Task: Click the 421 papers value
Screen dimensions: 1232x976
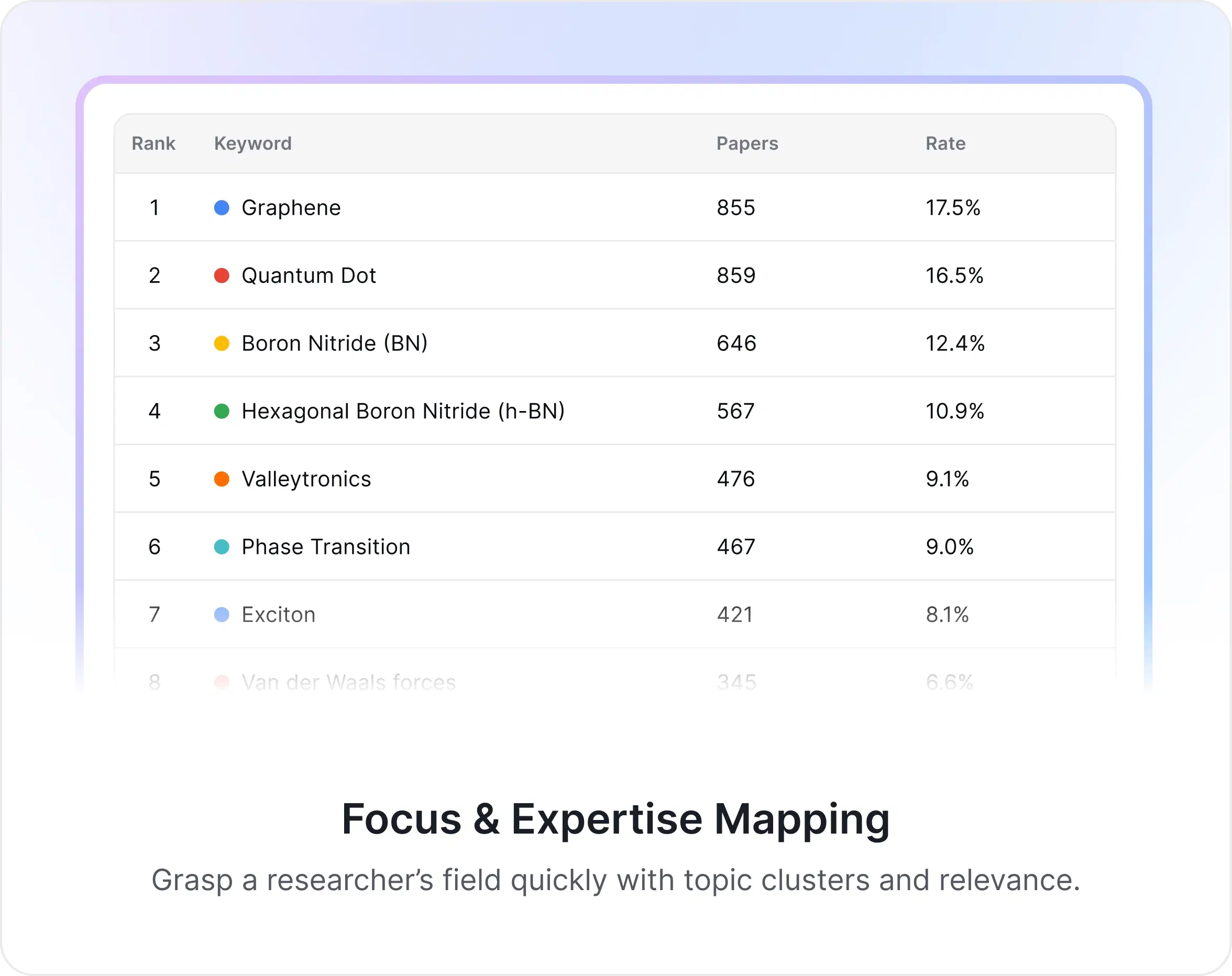Action: tap(735, 615)
